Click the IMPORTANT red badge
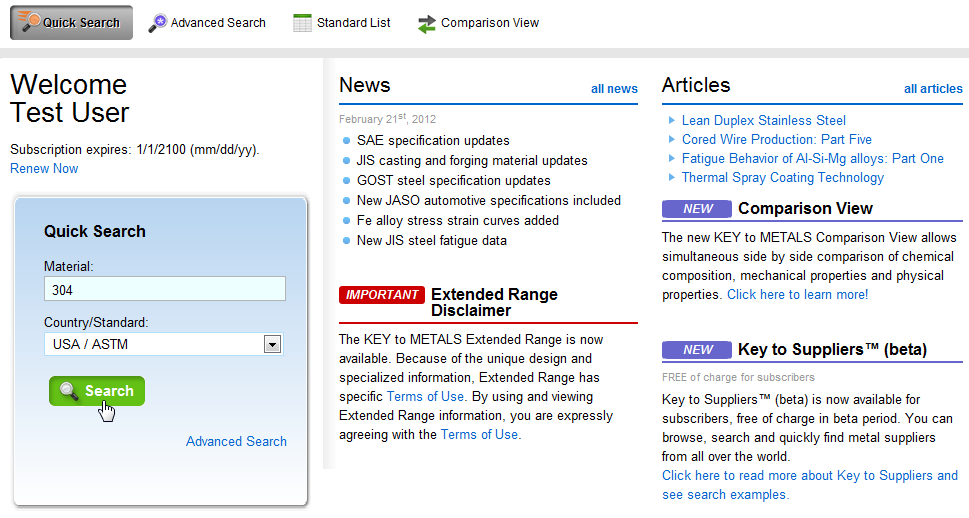The image size is (969, 518). (382, 295)
